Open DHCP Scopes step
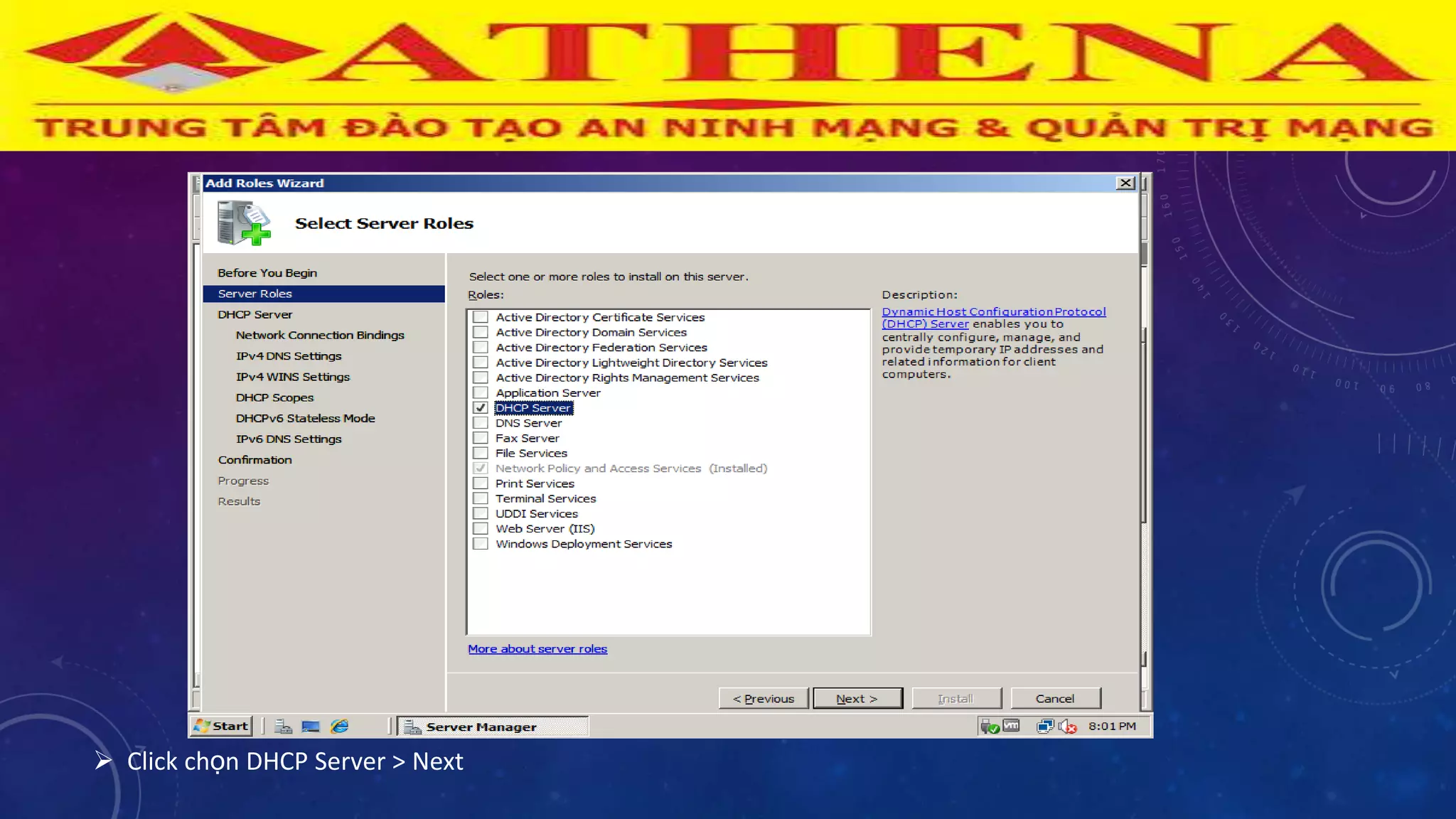The height and width of the screenshot is (819, 1456). pos(274,397)
